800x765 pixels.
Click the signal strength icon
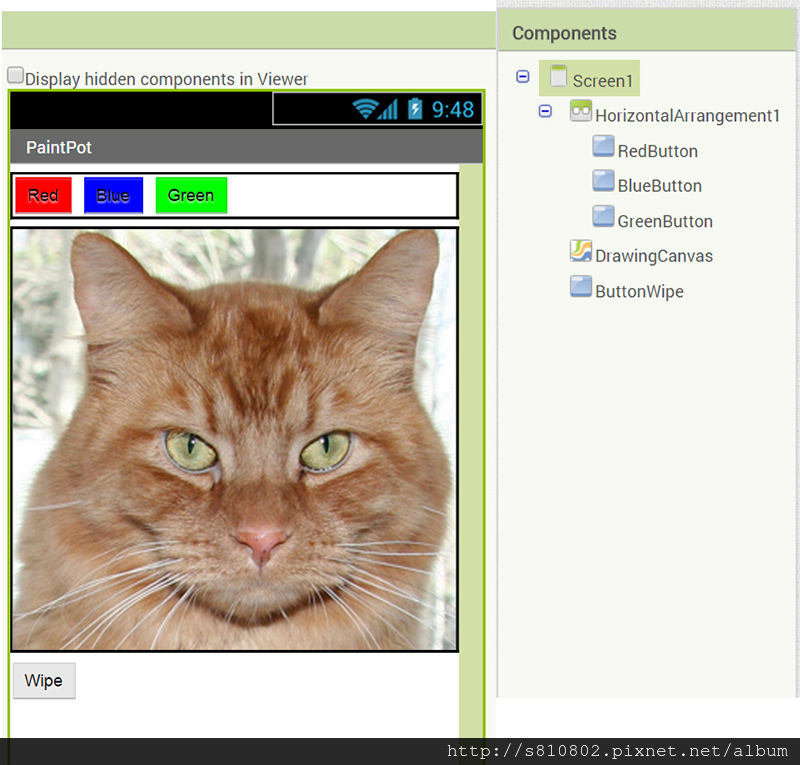point(388,109)
